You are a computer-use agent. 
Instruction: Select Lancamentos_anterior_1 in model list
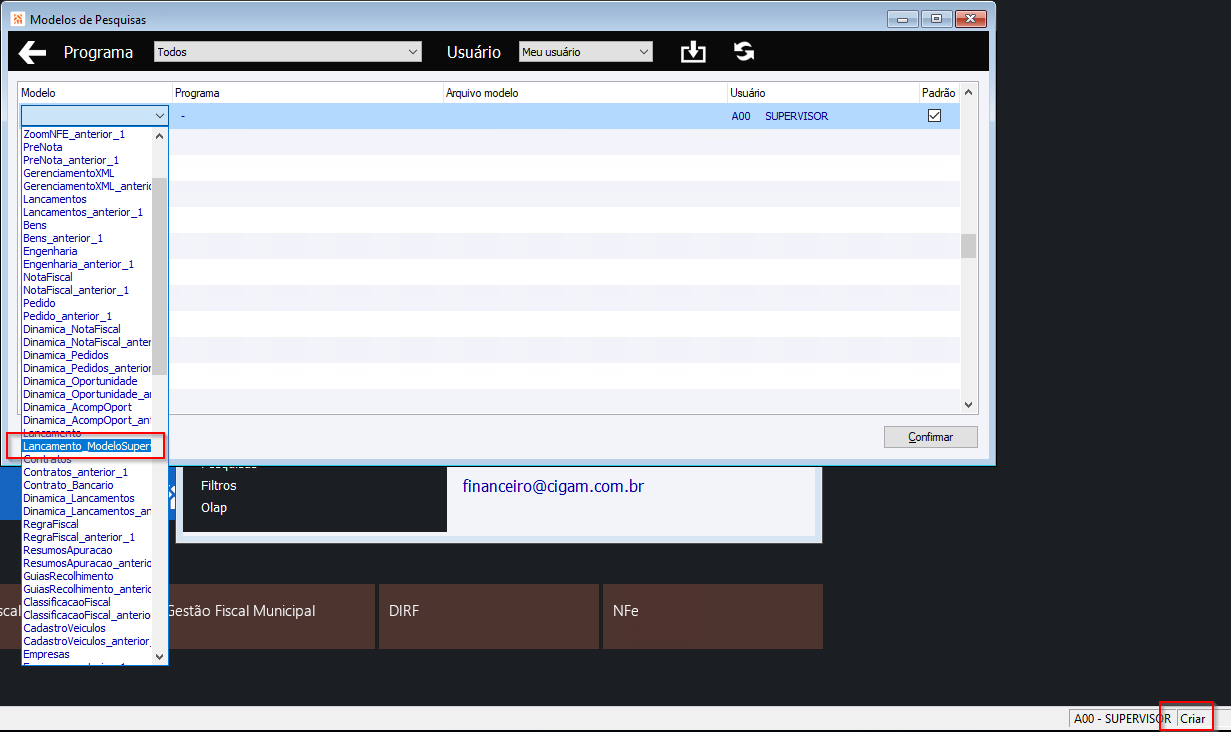pos(82,212)
